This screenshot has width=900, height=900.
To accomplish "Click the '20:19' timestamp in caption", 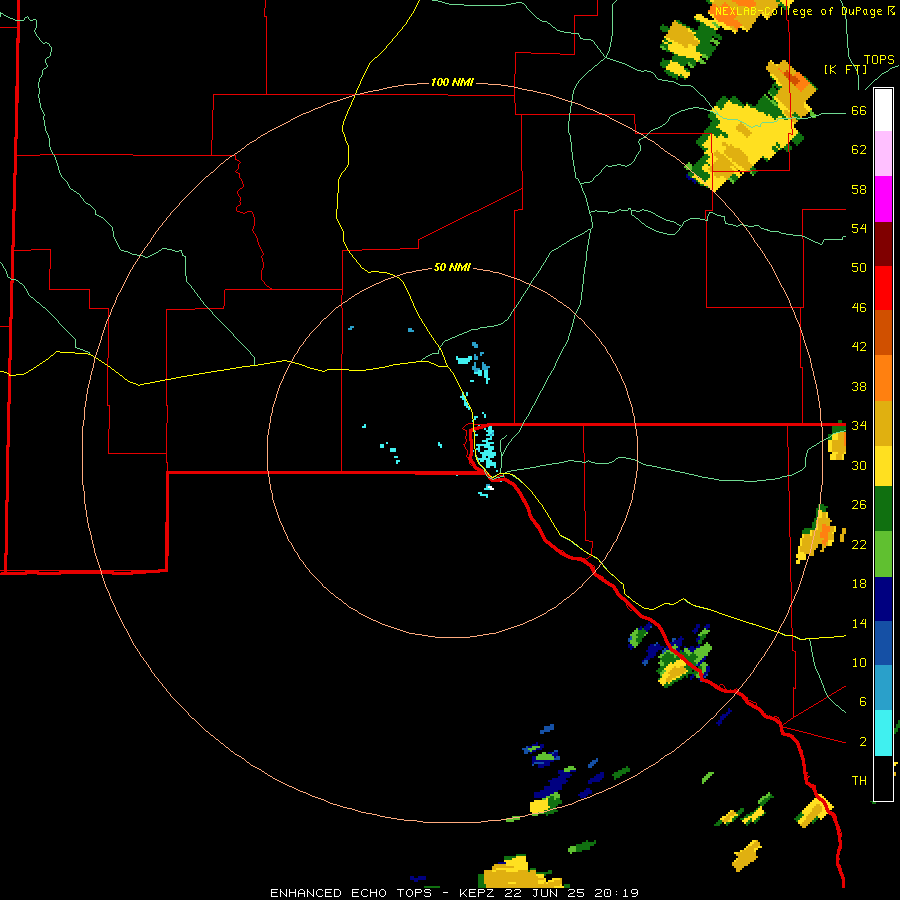I will tap(619, 893).
